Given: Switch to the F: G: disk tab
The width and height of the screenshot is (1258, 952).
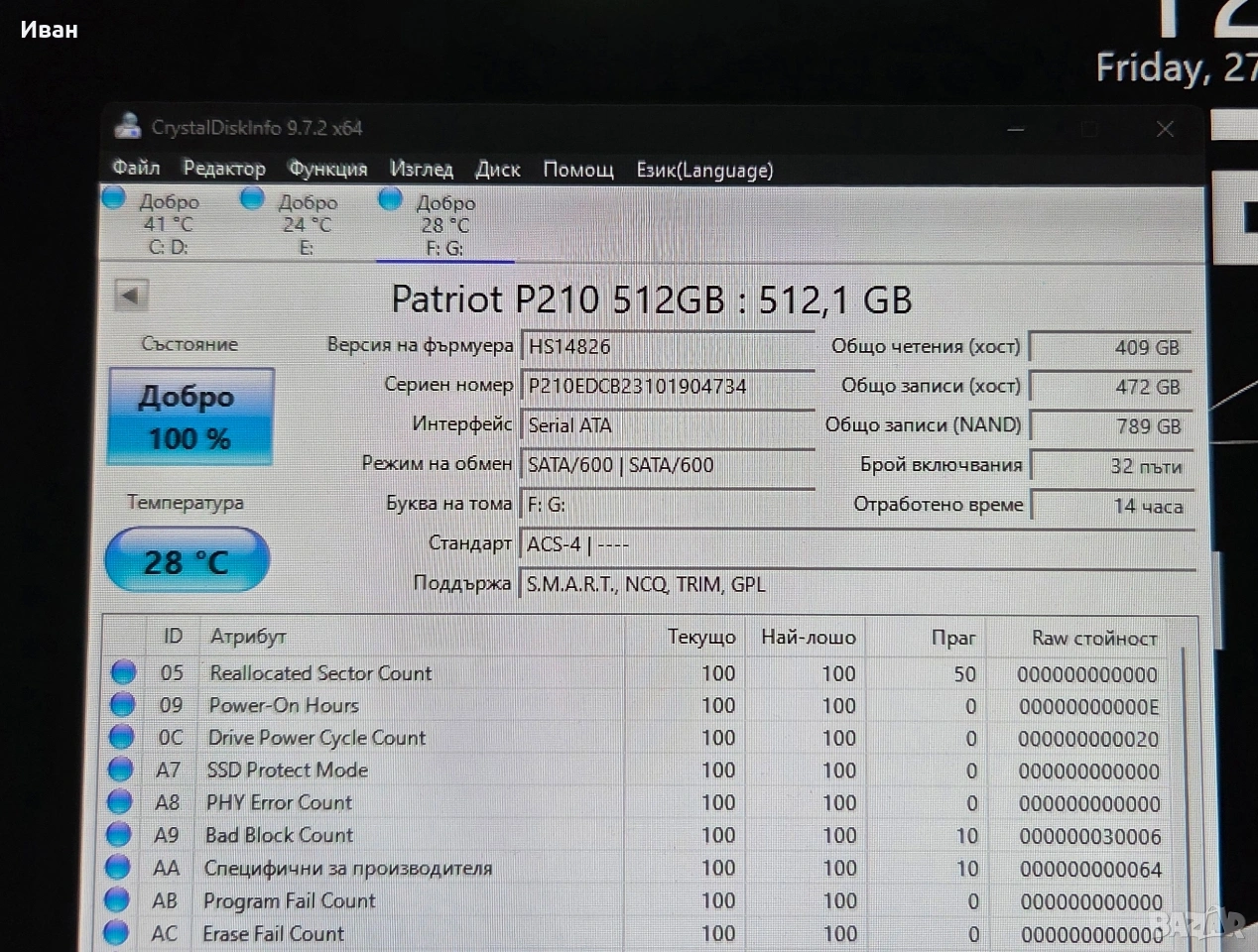Looking at the screenshot, I should tap(444, 225).
